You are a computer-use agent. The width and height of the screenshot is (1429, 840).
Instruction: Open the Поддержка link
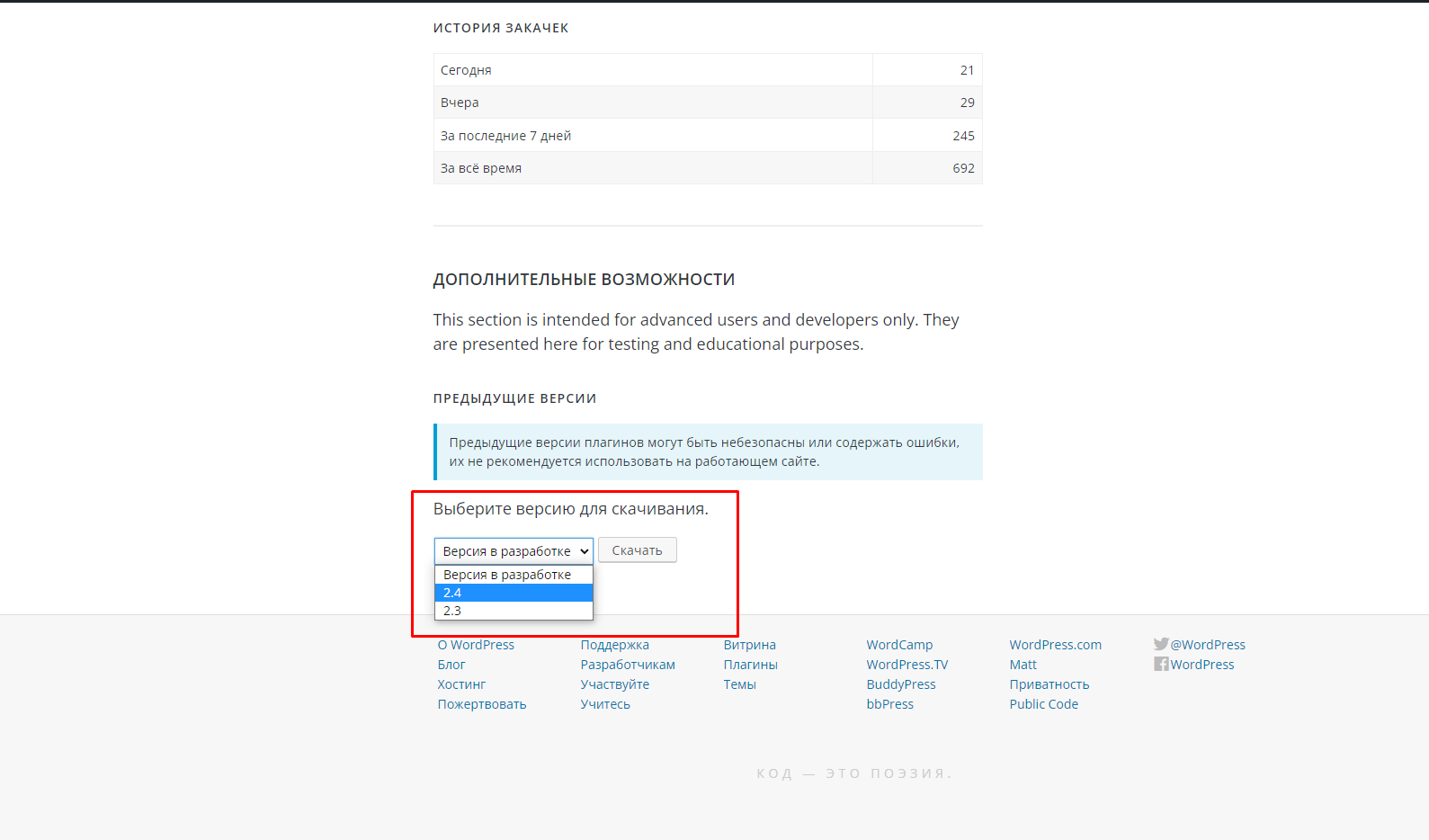pos(615,645)
